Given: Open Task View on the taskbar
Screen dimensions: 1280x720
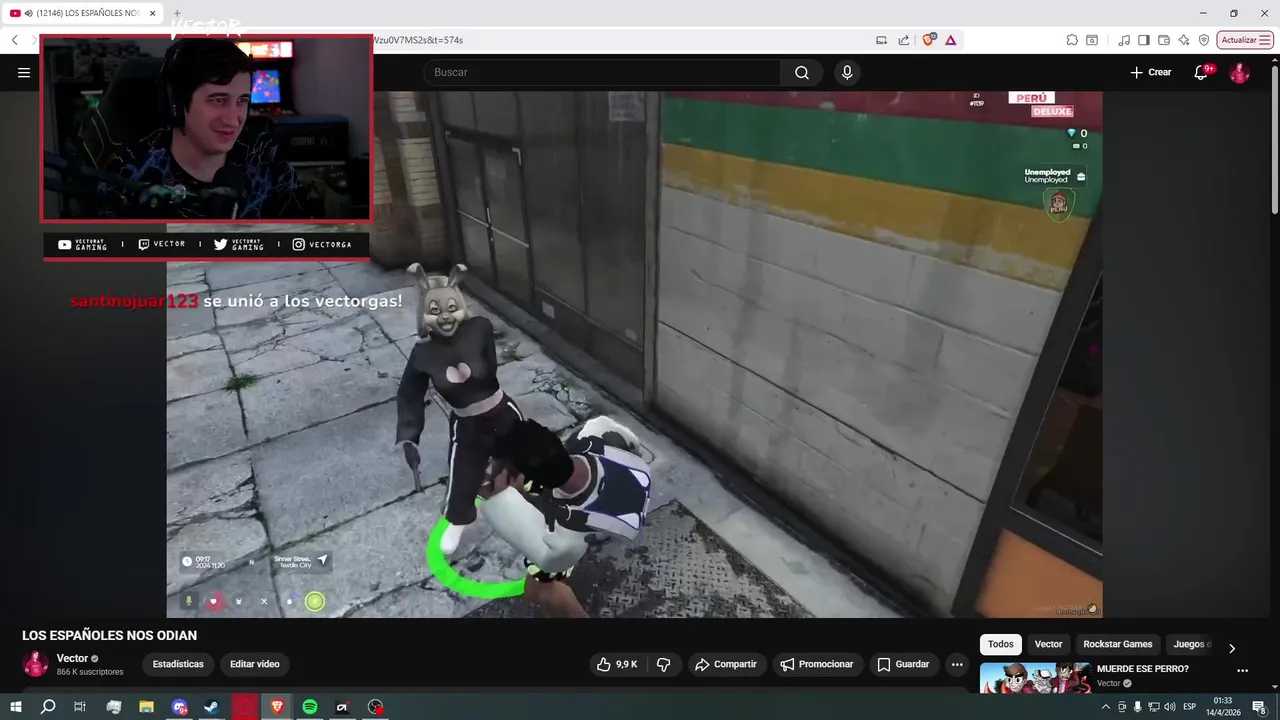Looking at the screenshot, I should [80, 707].
